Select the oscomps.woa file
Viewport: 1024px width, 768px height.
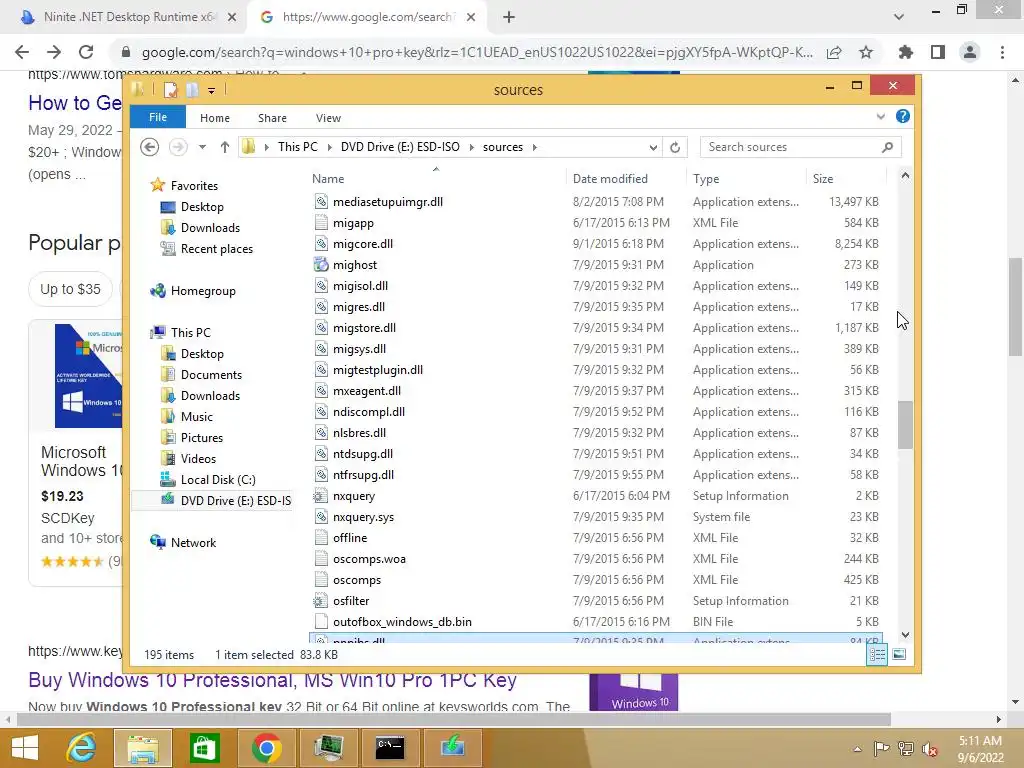tap(369, 559)
